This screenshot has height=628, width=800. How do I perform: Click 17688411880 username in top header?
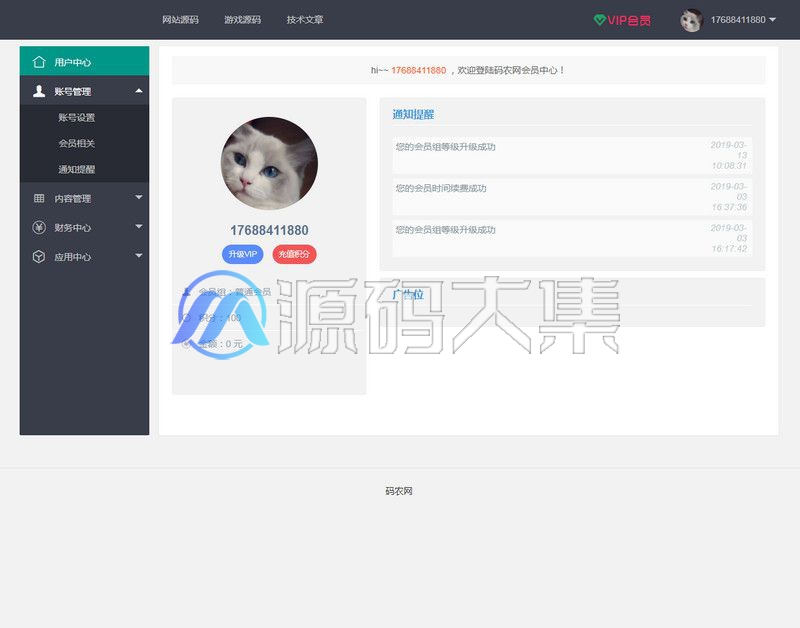(x=738, y=20)
